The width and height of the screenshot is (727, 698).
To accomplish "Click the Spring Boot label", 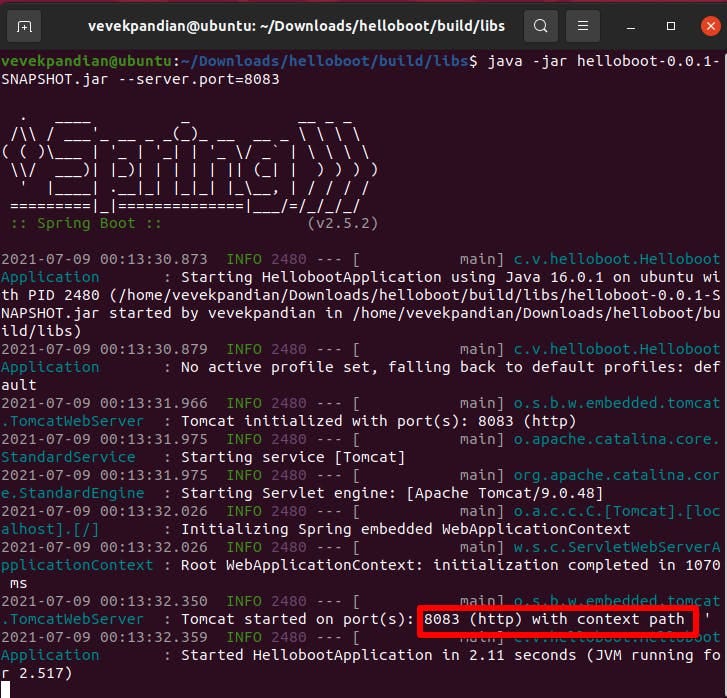I will click(86, 224).
